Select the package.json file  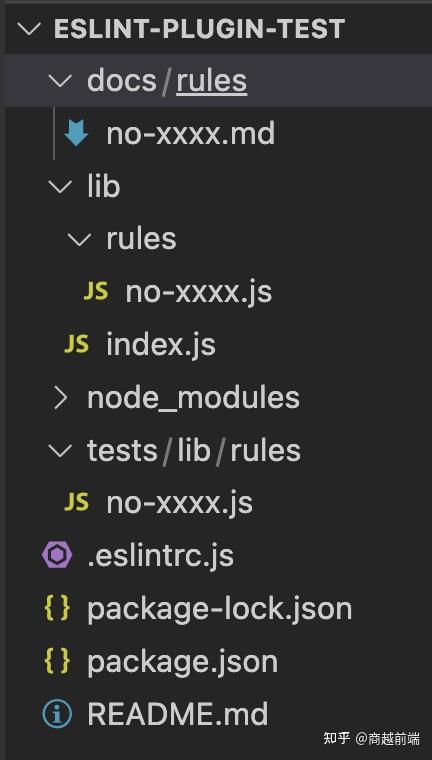(182, 662)
